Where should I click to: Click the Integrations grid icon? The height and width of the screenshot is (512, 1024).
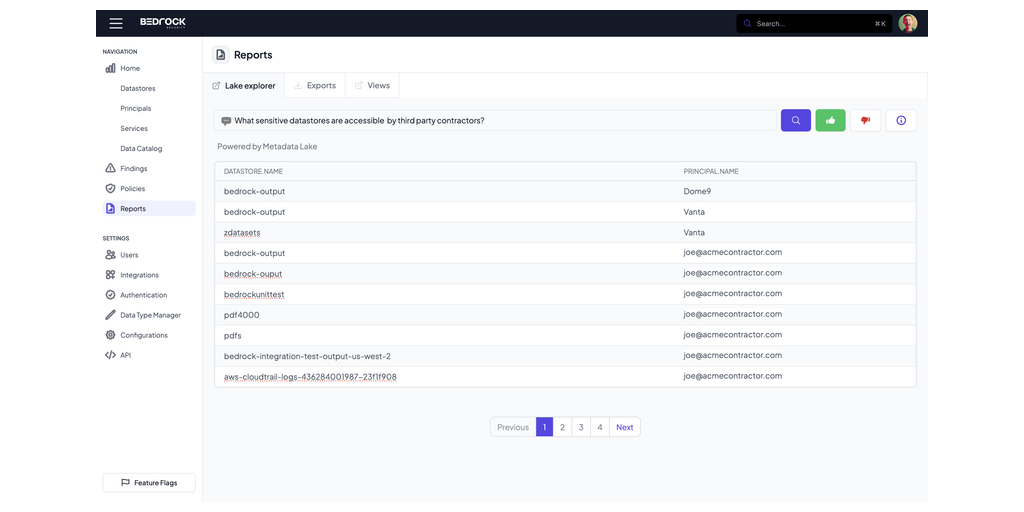pyautogui.click(x=110, y=275)
